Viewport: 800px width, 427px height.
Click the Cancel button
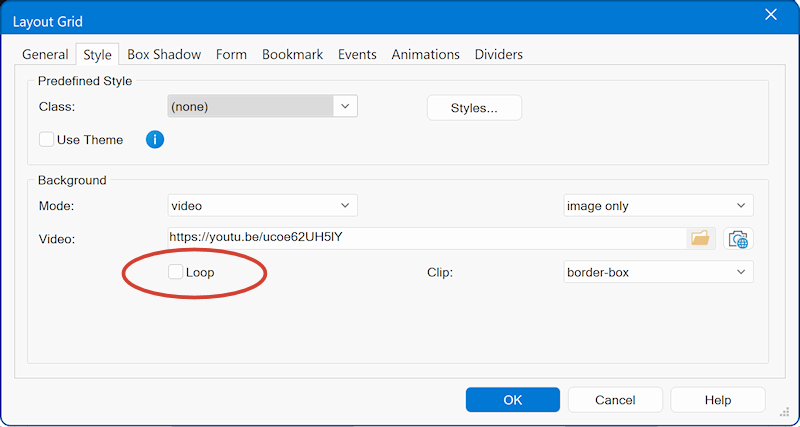click(x=615, y=399)
